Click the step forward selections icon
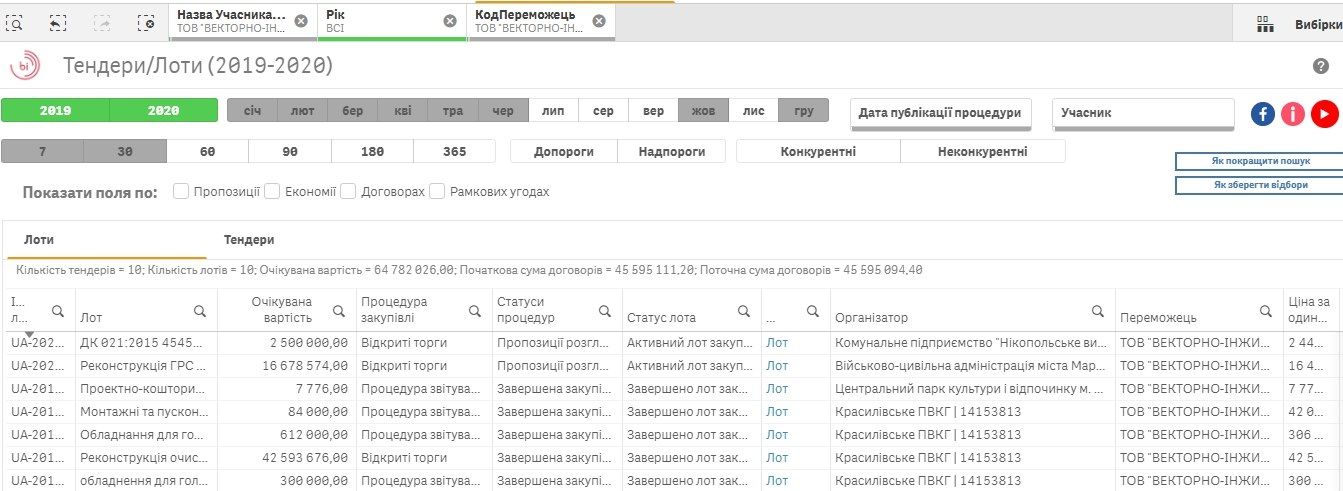The width and height of the screenshot is (1343, 491). pos(102,21)
